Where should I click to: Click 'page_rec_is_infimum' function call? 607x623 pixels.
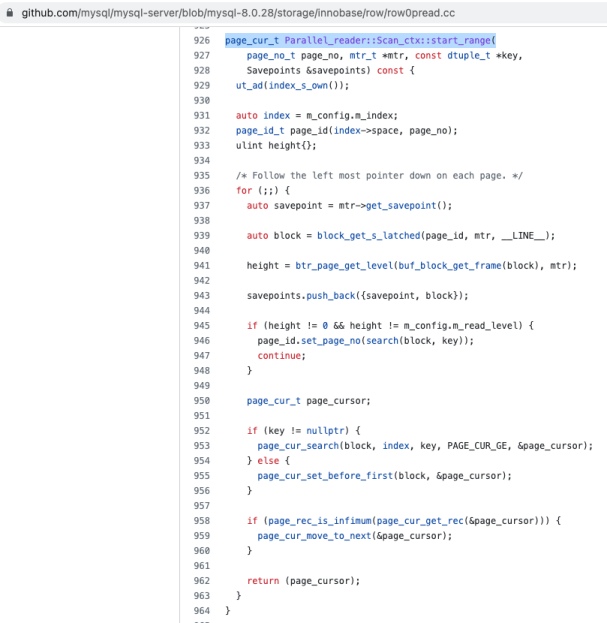319,521
